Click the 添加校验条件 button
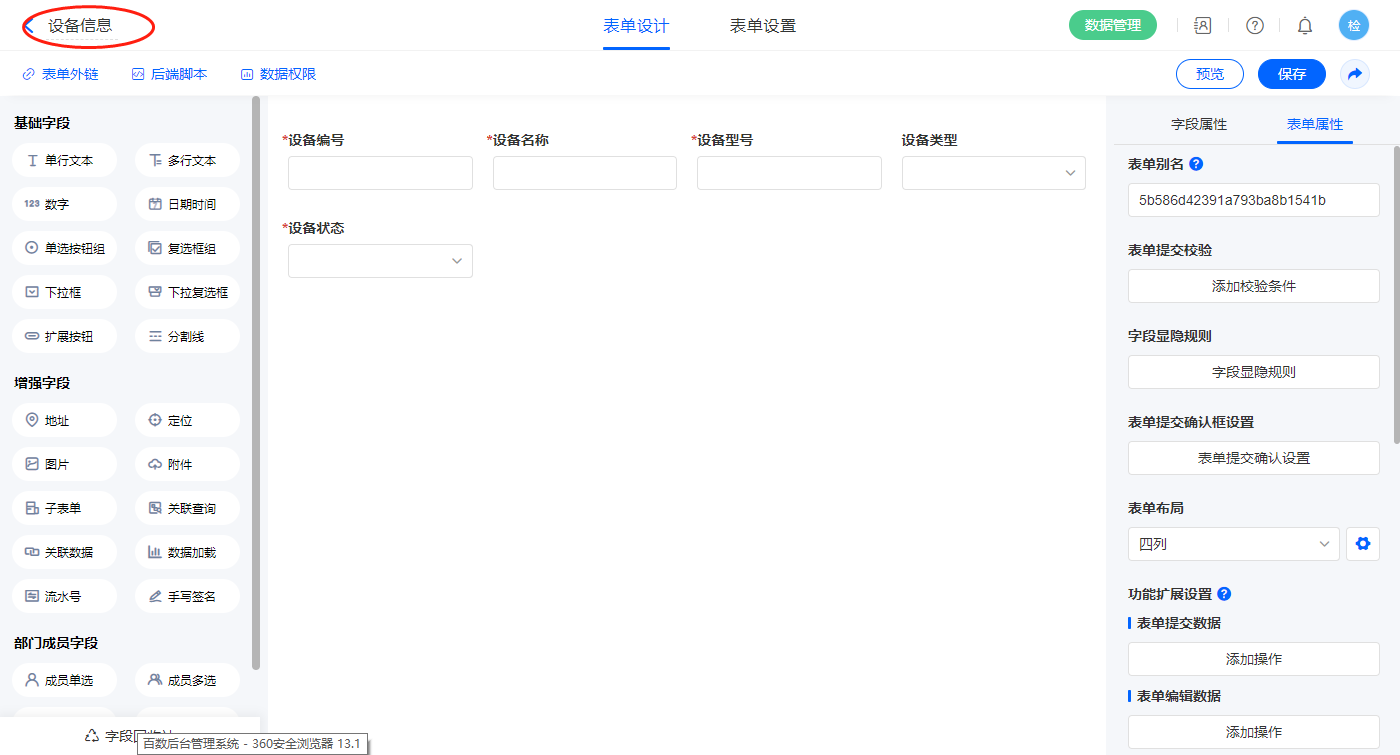This screenshot has width=1400, height=755. [x=1253, y=286]
